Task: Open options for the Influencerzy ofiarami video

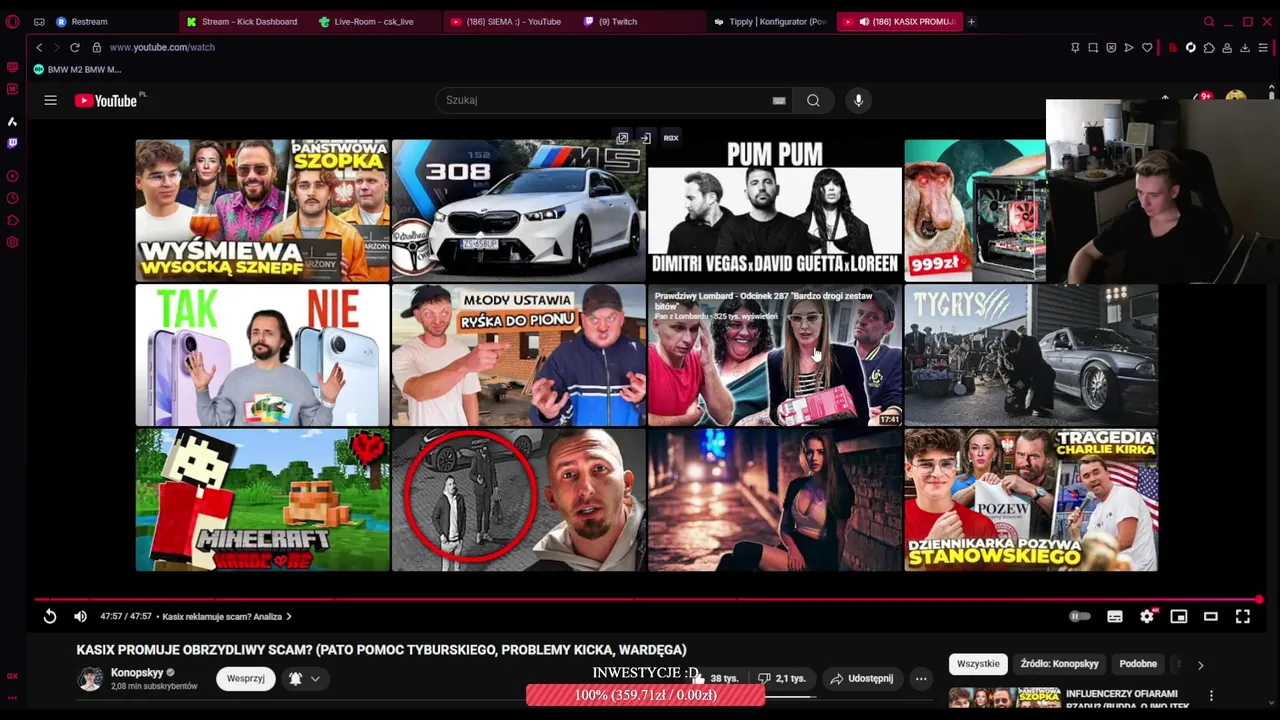Action: (x=1211, y=696)
